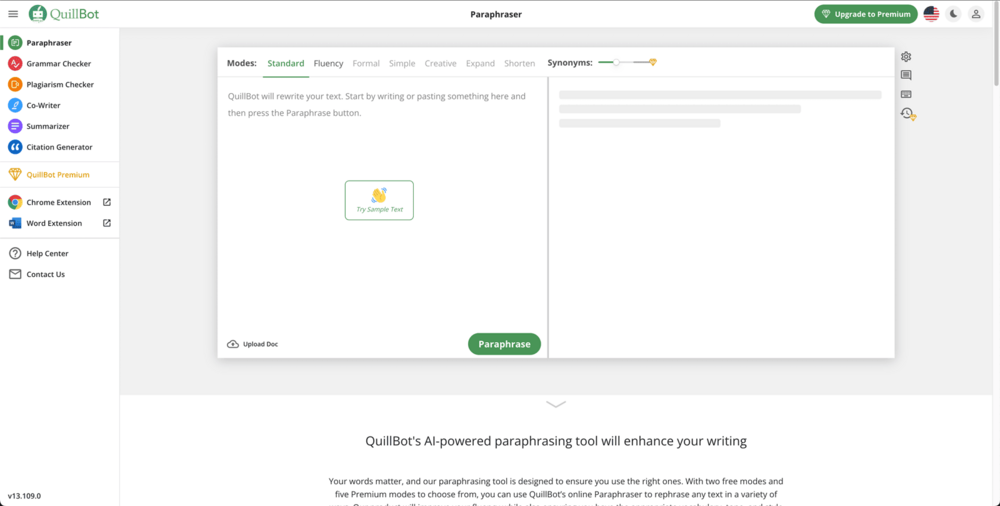Viewport: 1000px width, 506px height.
Task: Click Try Sample Text button
Action: pyautogui.click(x=379, y=200)
